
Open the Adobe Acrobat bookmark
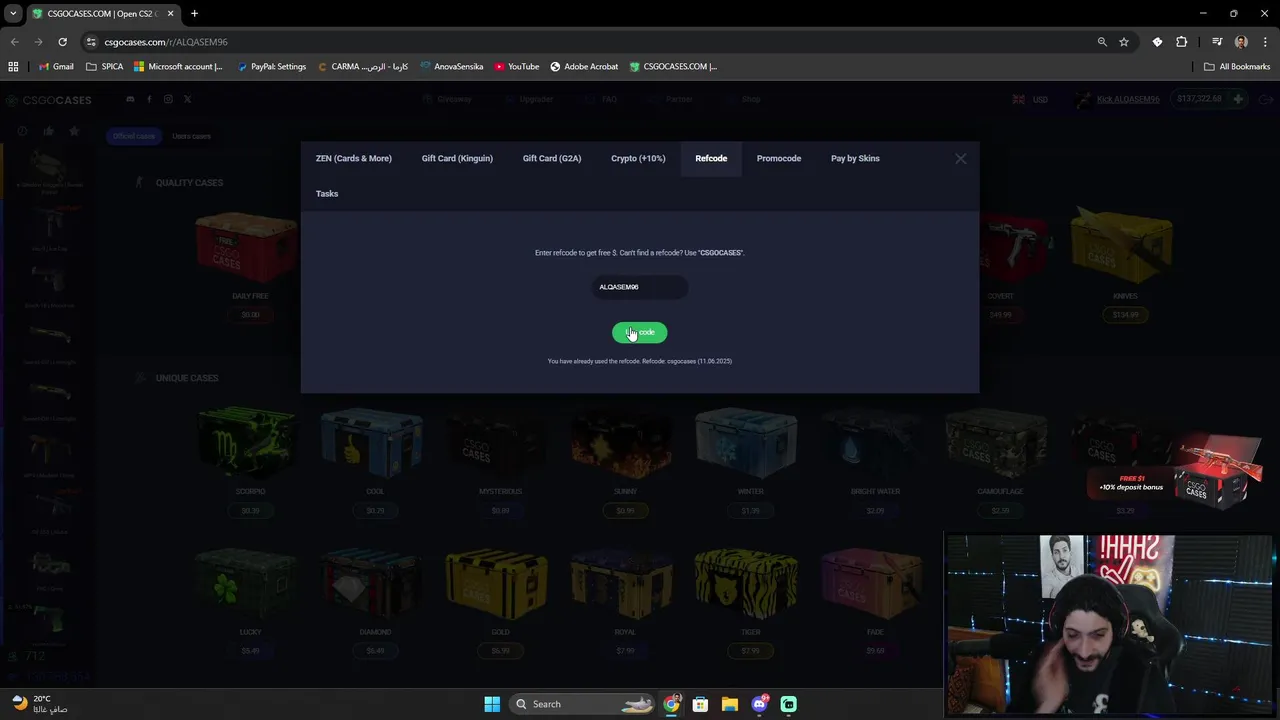tap(584, 66)
